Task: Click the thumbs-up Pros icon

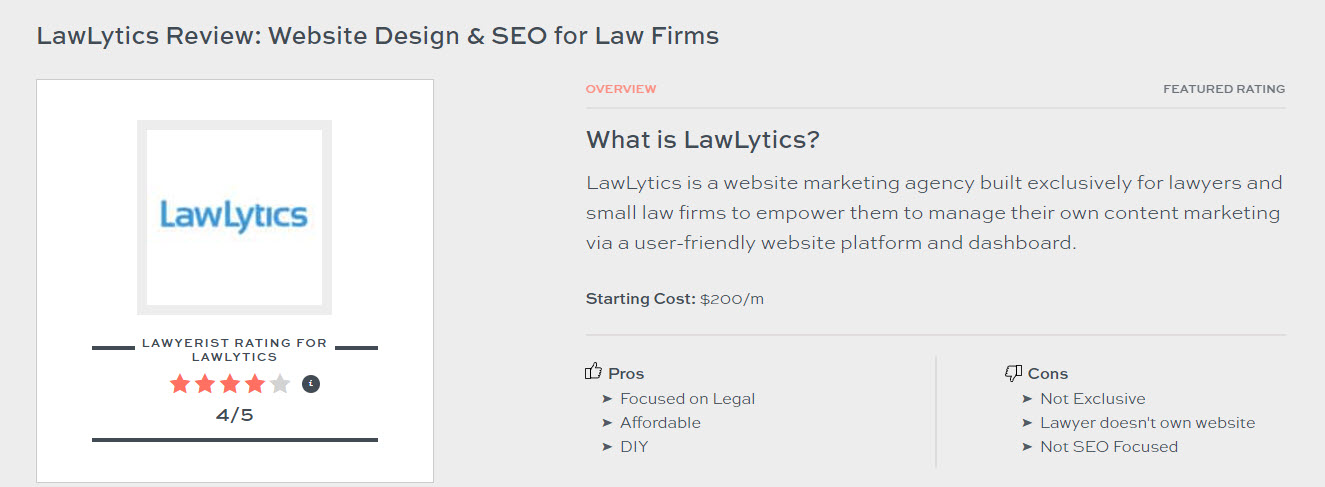Action: tap(594, 372)
